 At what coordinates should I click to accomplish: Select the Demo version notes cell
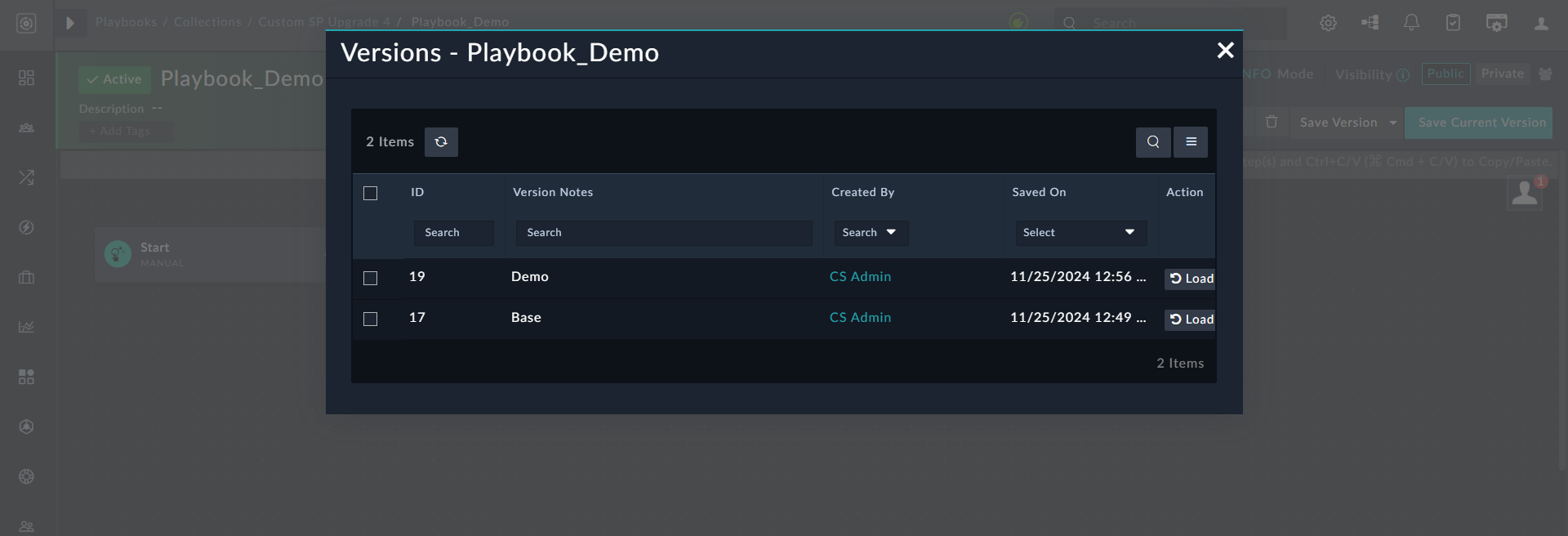tap(530, 277)
